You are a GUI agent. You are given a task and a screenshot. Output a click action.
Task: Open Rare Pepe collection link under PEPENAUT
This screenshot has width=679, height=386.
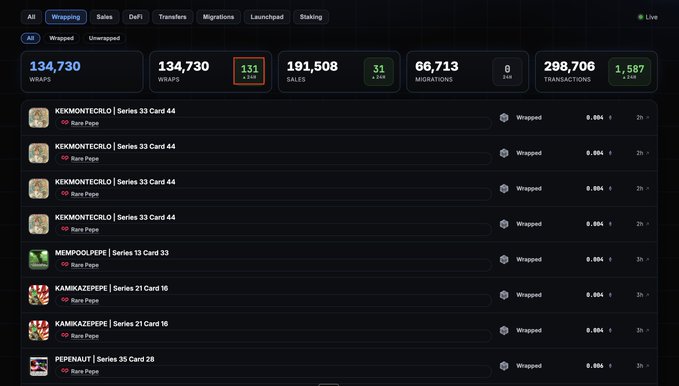pyautogui.click(x=84, y=371)
